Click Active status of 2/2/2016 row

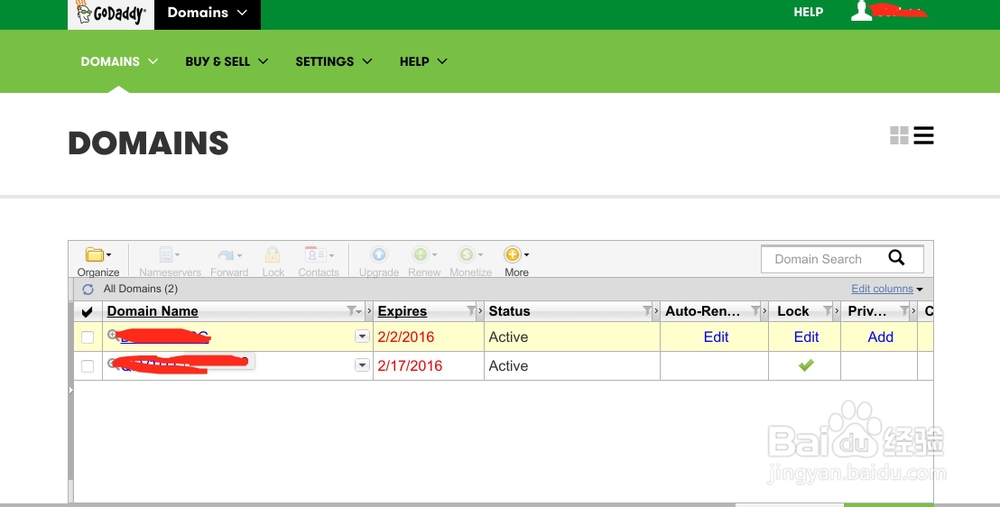(508, 337)
